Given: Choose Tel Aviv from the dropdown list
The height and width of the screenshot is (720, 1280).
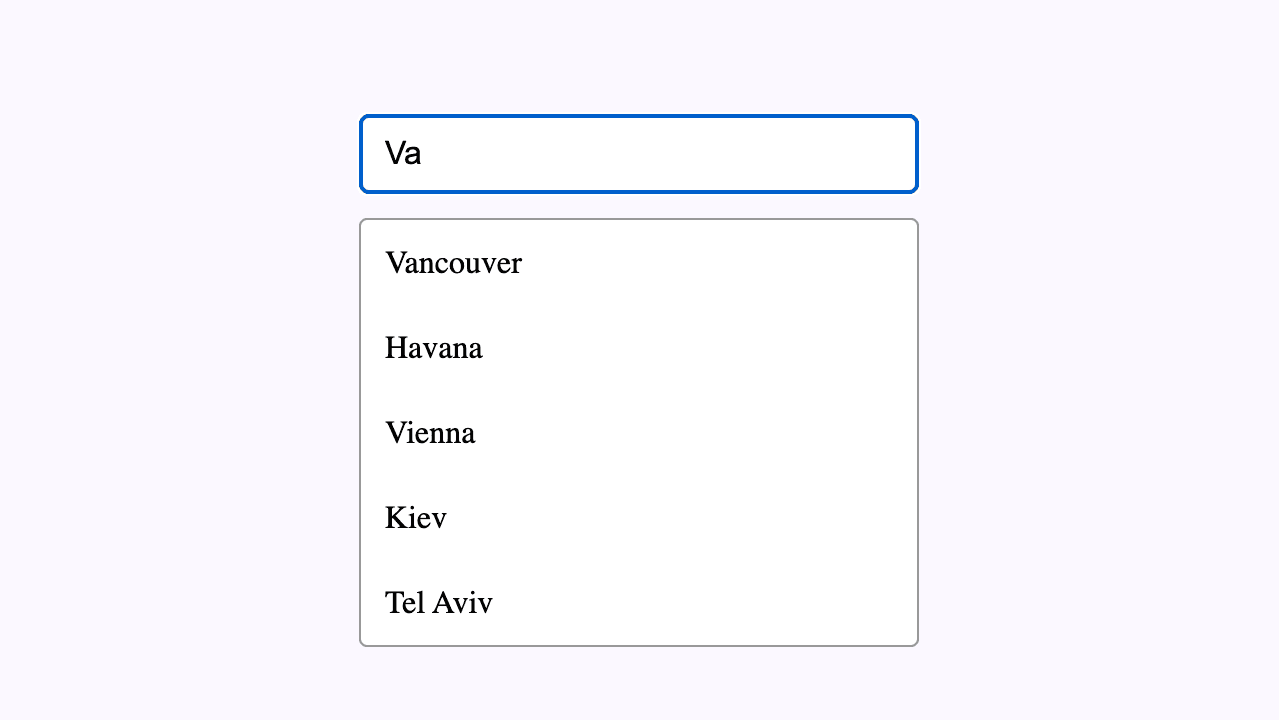Looking at the screenshot, I should pyautogui.click(x=438, y=602).
